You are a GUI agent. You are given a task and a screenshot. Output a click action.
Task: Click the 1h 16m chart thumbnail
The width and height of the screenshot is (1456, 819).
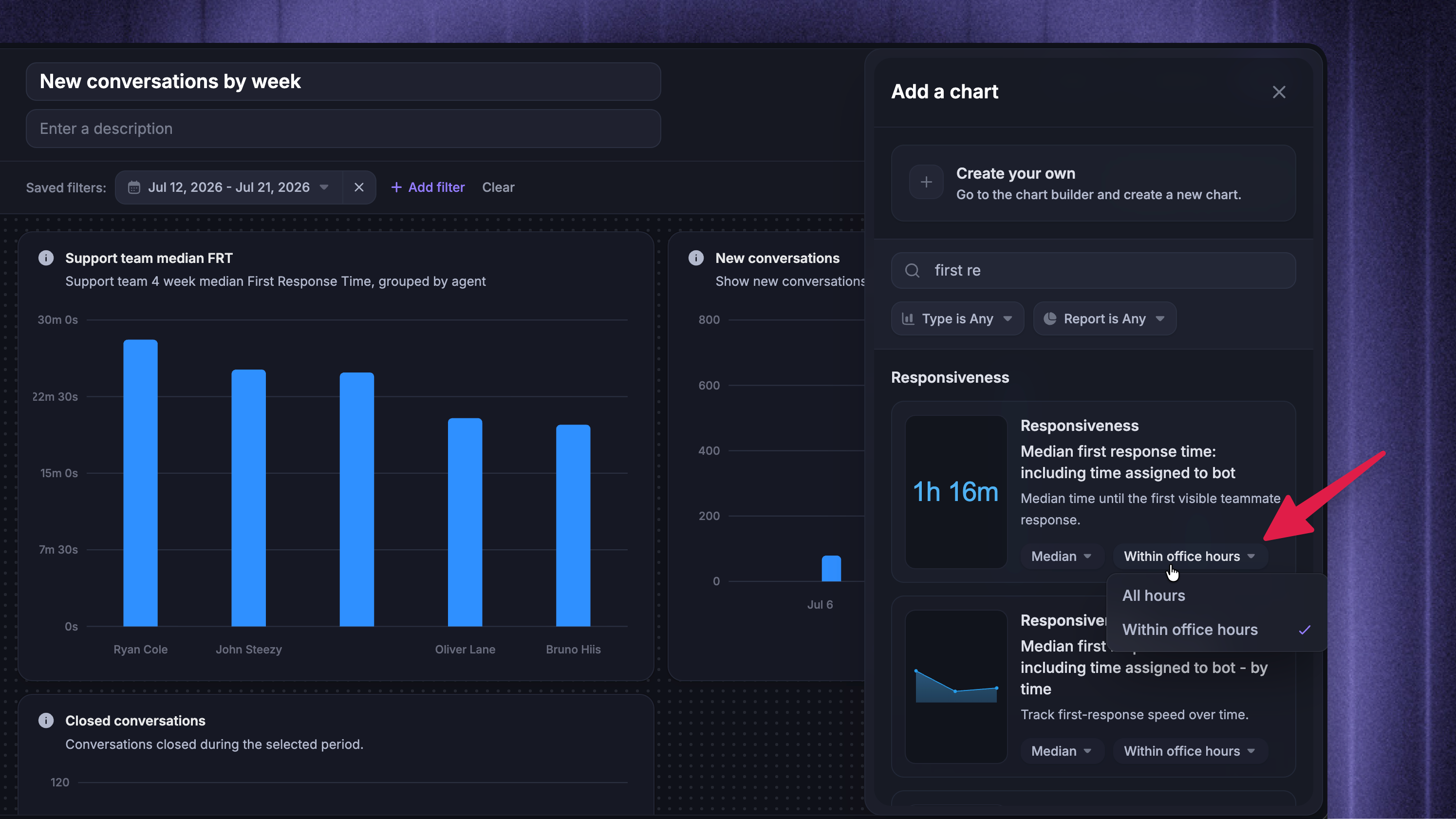point(956,492)
